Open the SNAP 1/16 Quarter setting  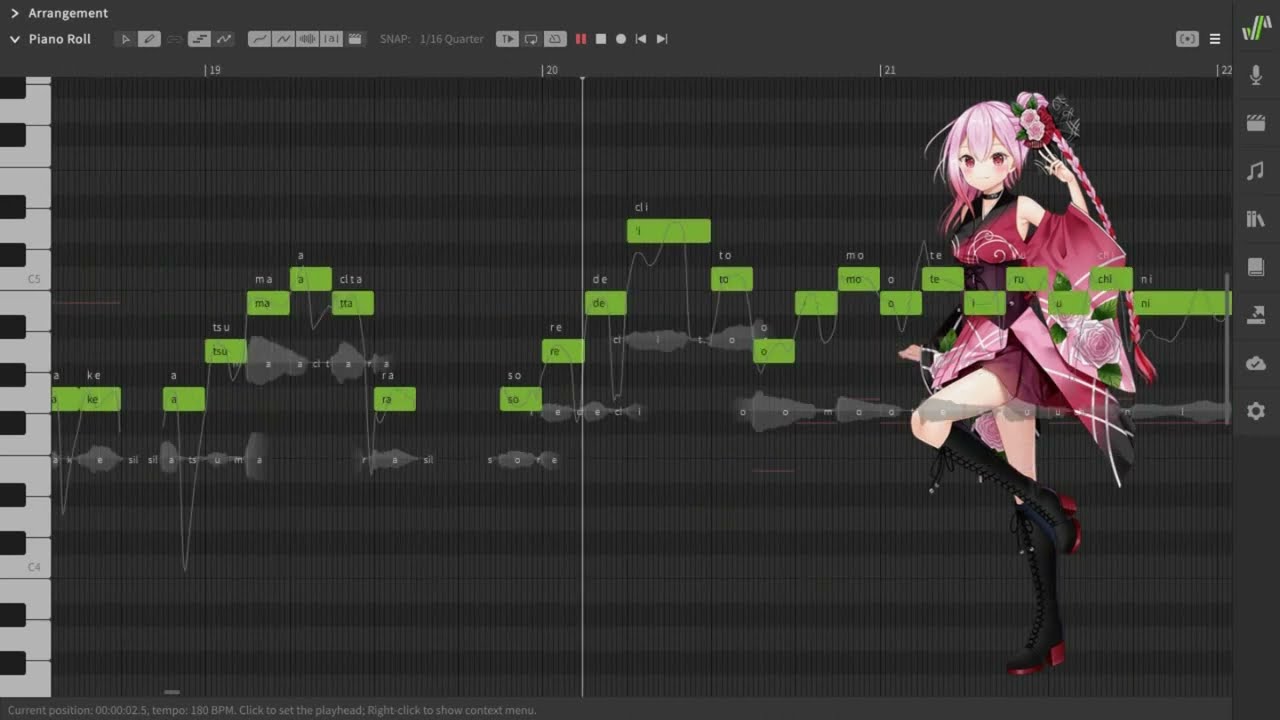click(432, 39)
